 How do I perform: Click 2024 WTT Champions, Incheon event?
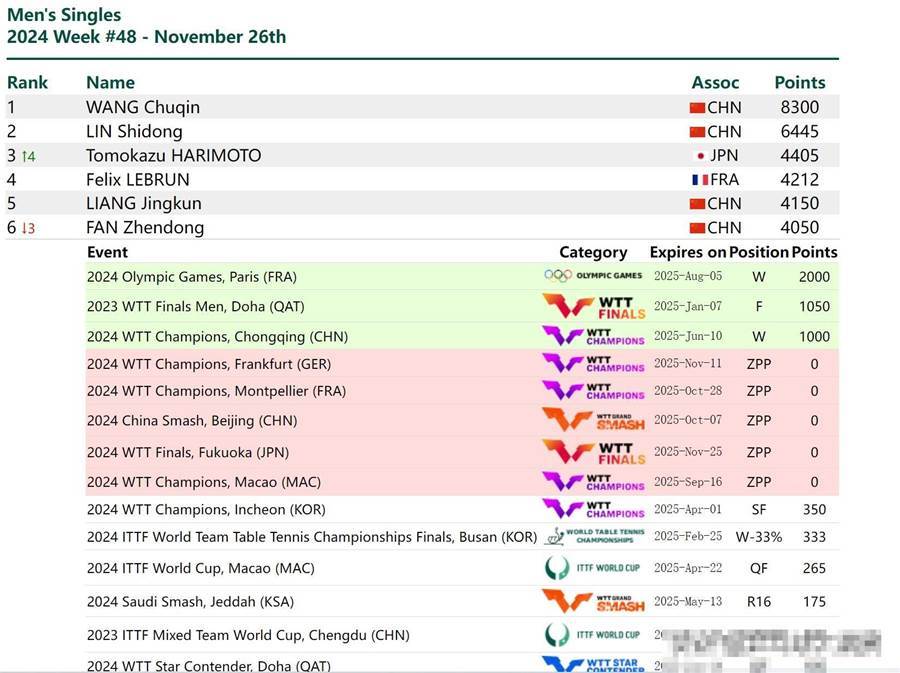coord(206,509)
